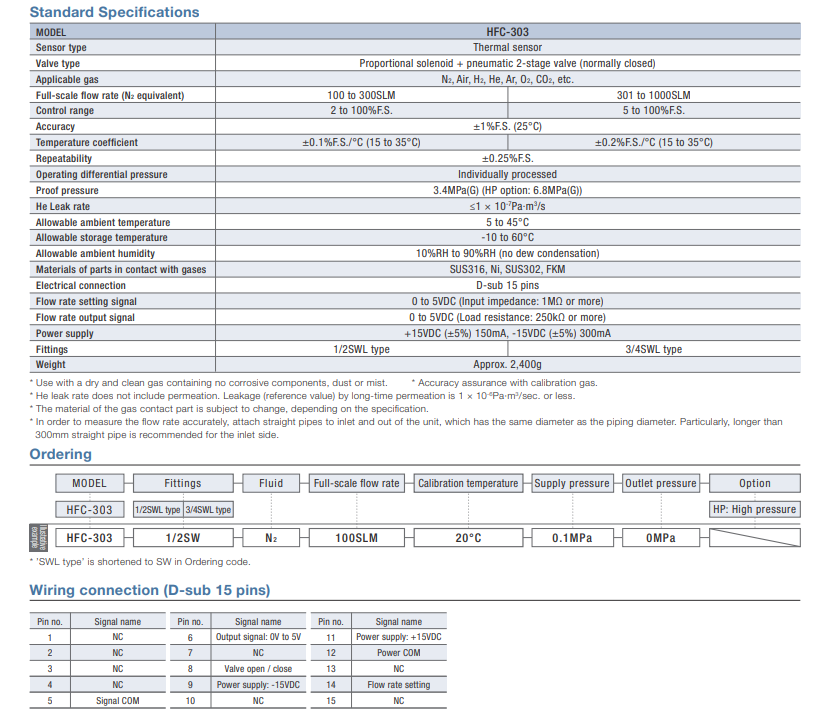The height and width of the screenshot is (710, 829).
Task: Click 'Output signal: 0V to 5V' for pin 6
Action: (258, 637)
